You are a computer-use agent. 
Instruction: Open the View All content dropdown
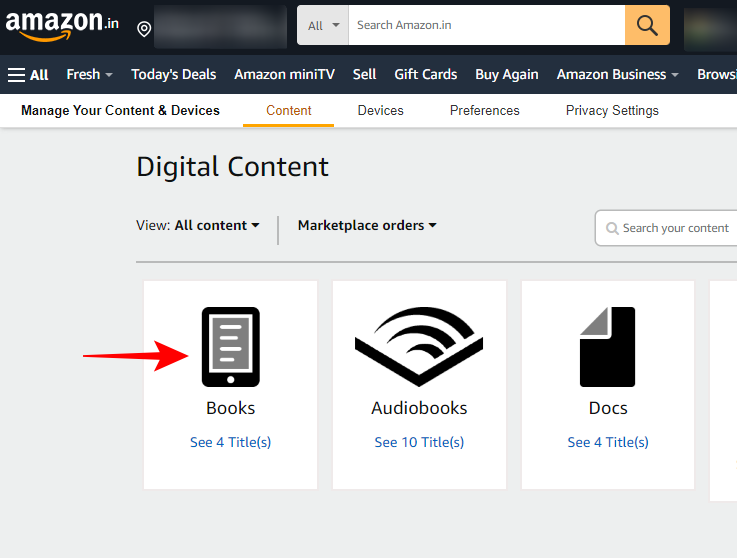(217, 226)
